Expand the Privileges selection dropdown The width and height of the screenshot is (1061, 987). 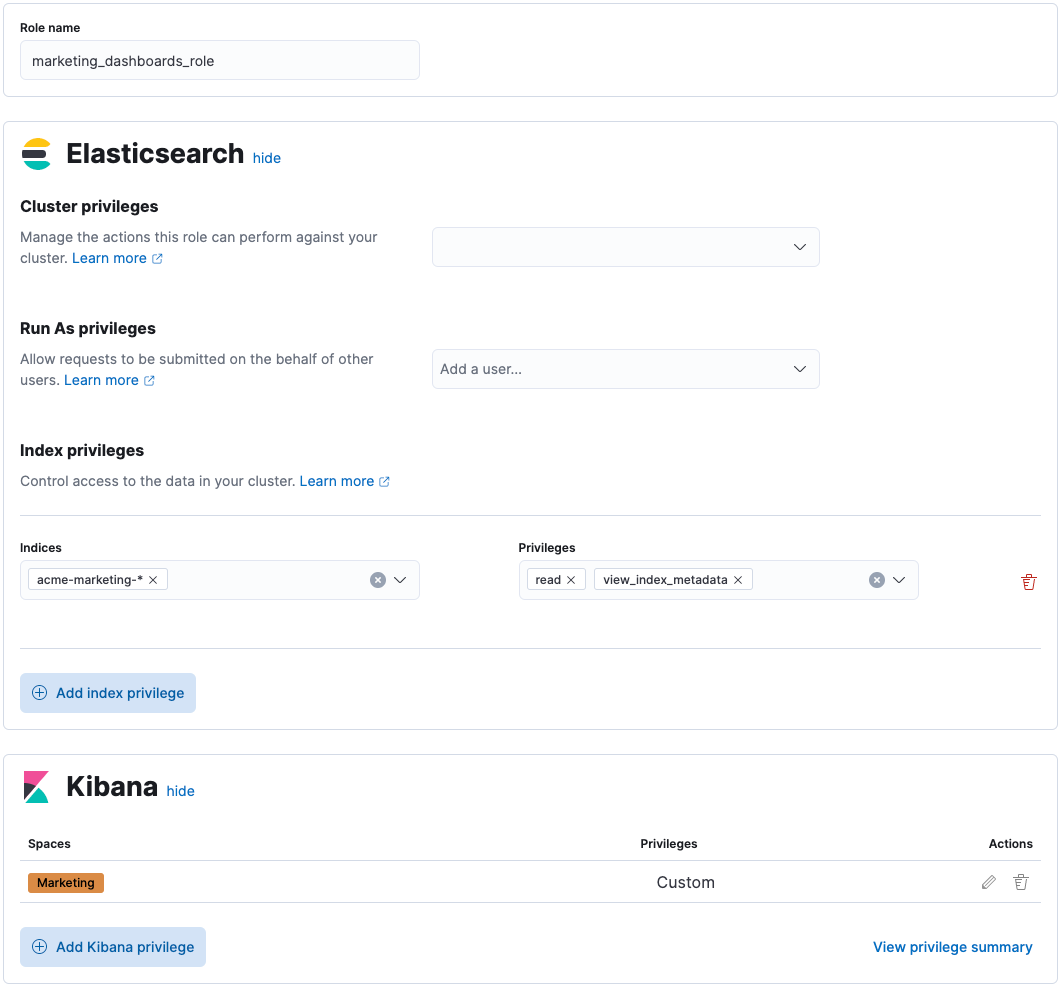coord(898,579)
